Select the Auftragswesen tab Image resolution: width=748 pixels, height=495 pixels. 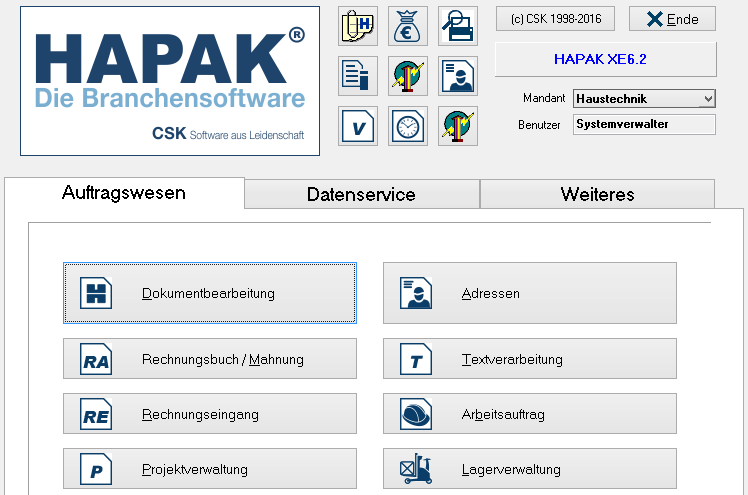tap(124, 193)
